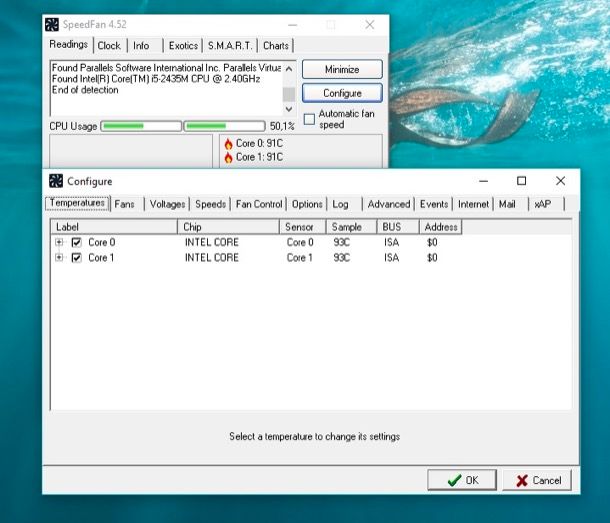Click the 93C sample value for Core 0
Viewport: 610px width, 523px height.
coord(342,242)
